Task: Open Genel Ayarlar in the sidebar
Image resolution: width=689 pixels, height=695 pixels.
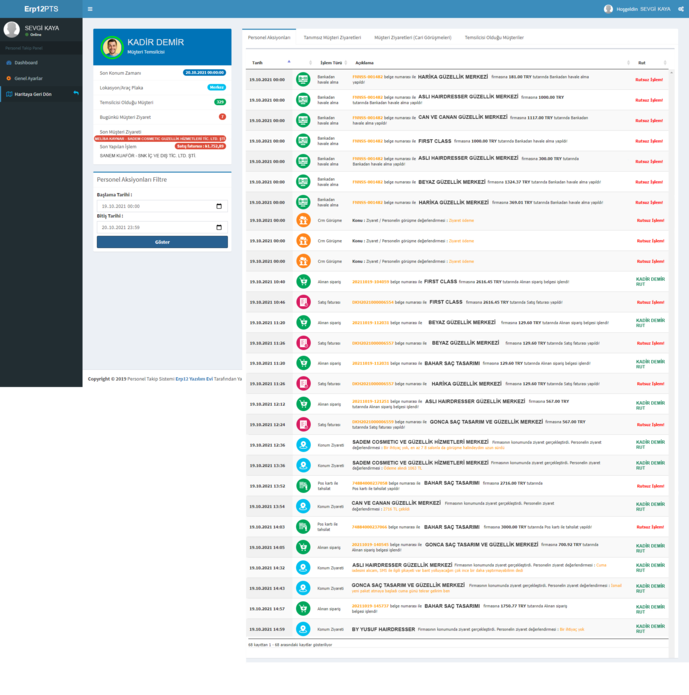Action: 29,77
